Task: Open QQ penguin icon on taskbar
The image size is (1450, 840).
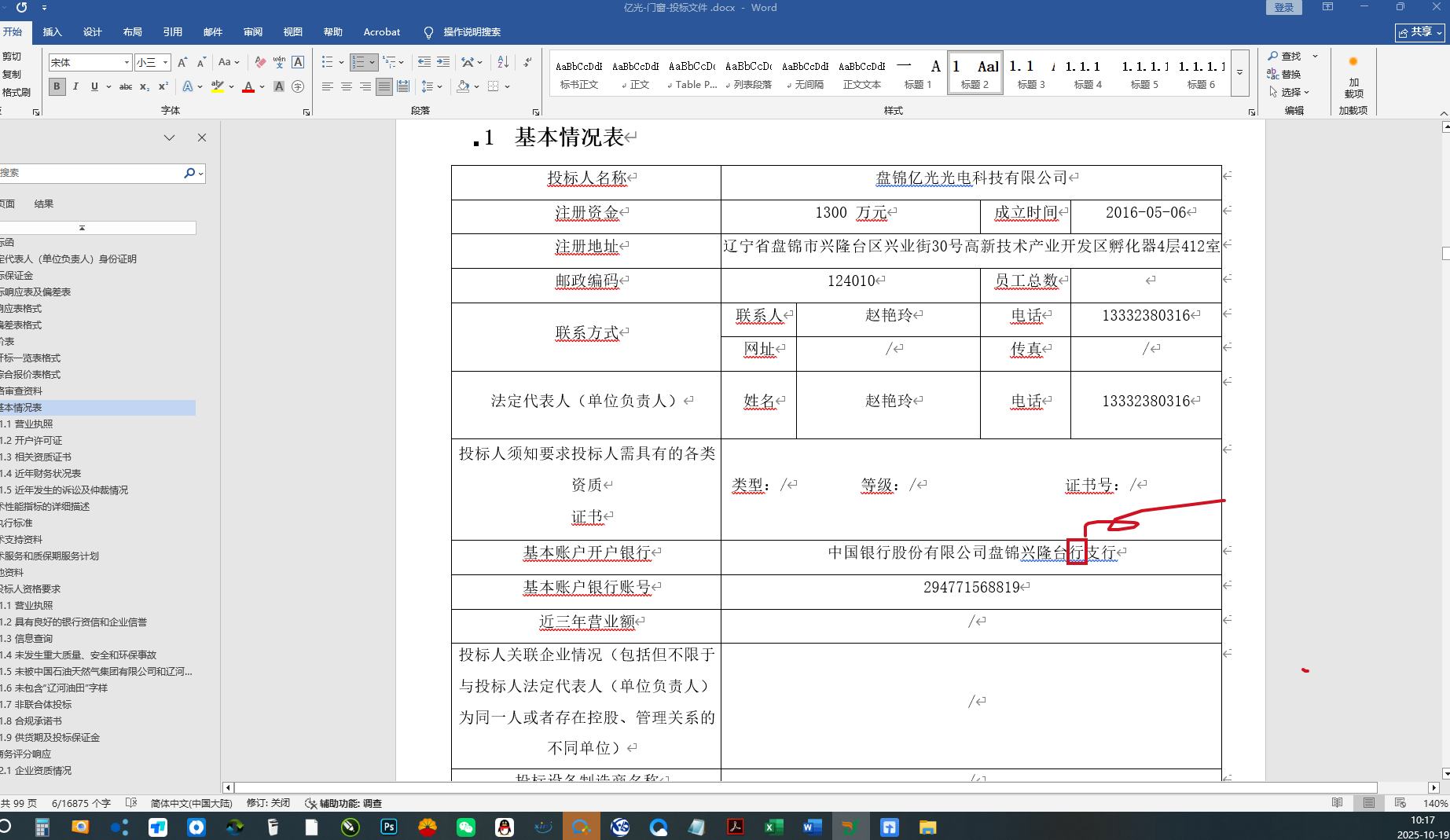Action: [x=505, y=827]
